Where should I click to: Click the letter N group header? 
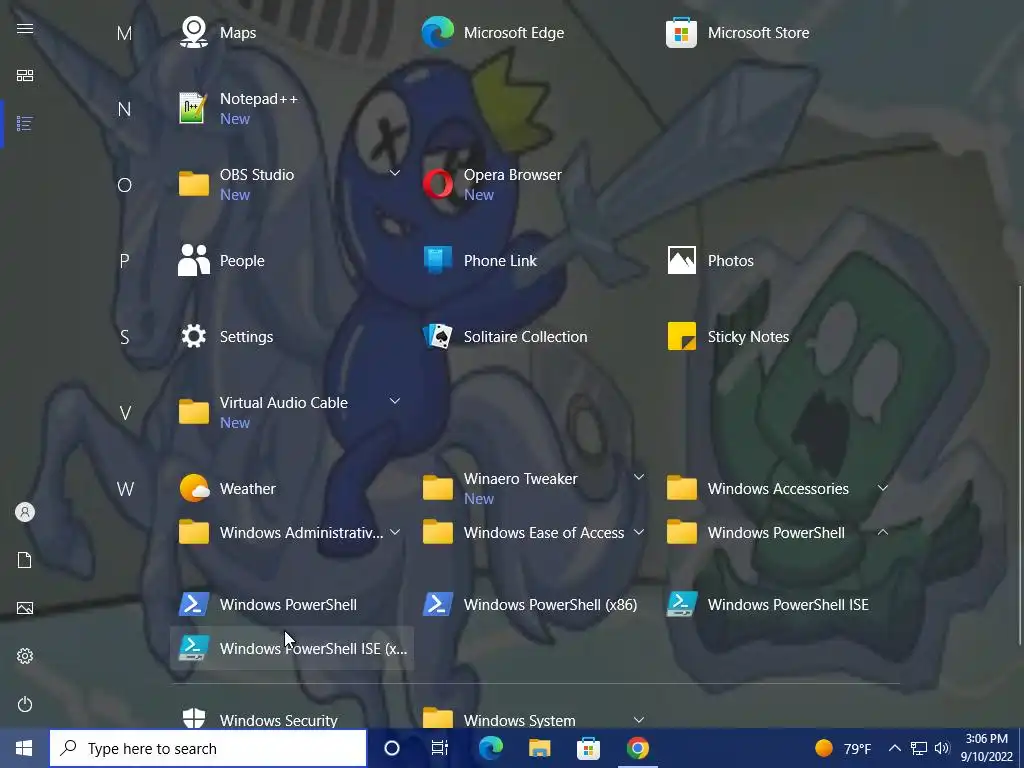[124, 109]
